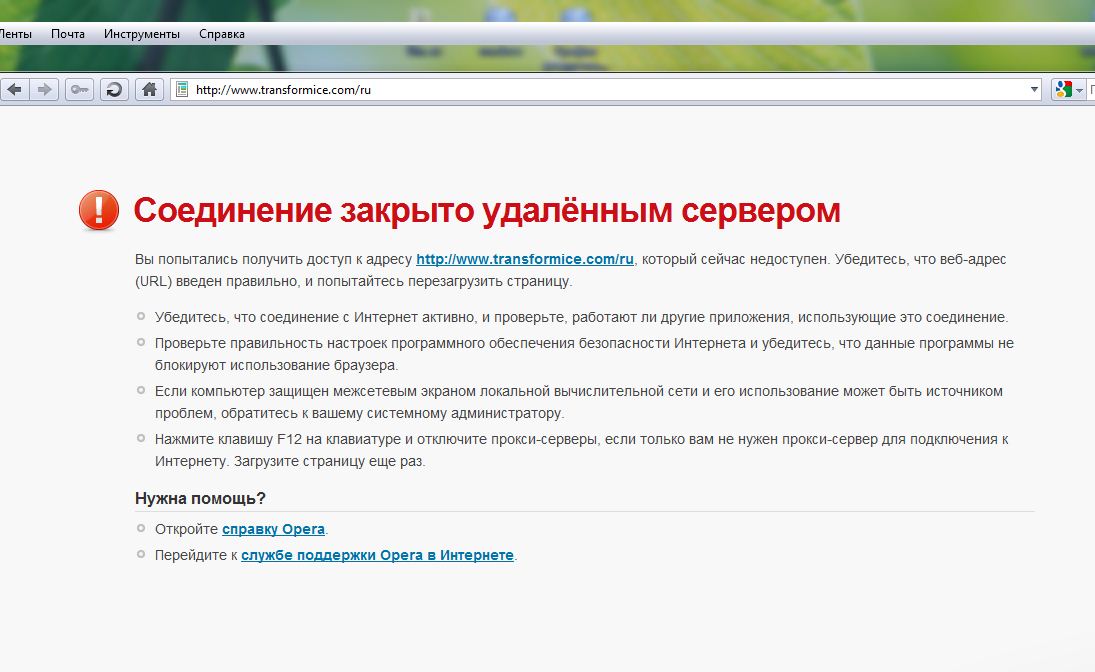Open the Ленты menu
Screen dimensions: 1095x672
click(x=15, y=34)
